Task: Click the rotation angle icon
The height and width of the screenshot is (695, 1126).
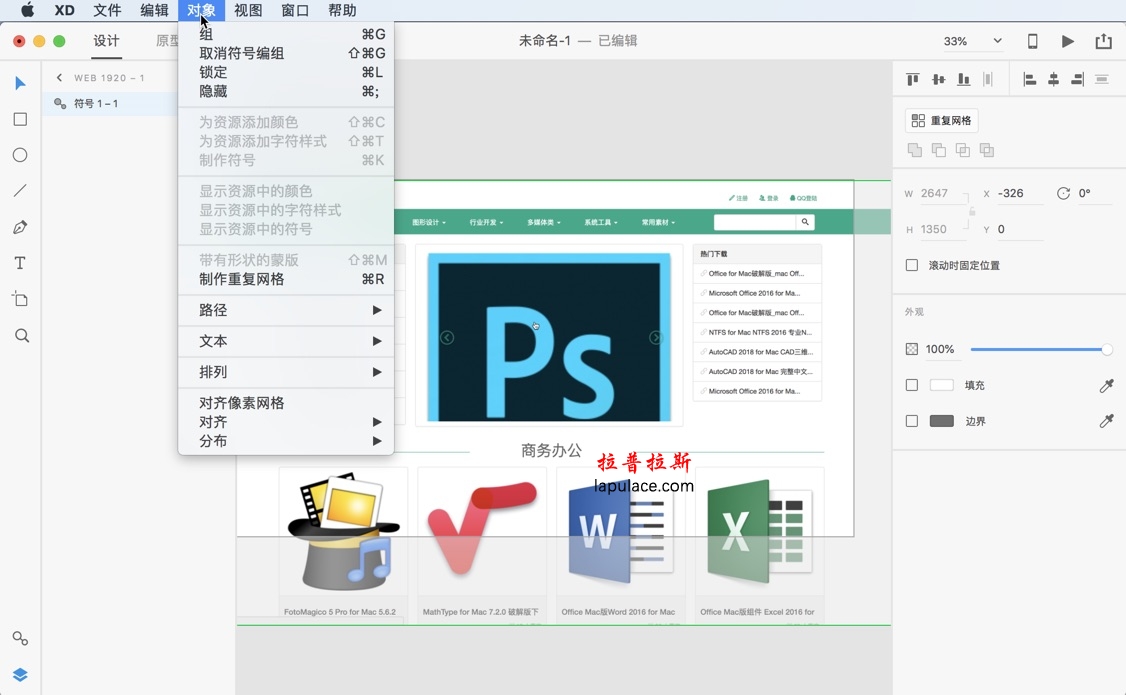Action: (1064, 193)
